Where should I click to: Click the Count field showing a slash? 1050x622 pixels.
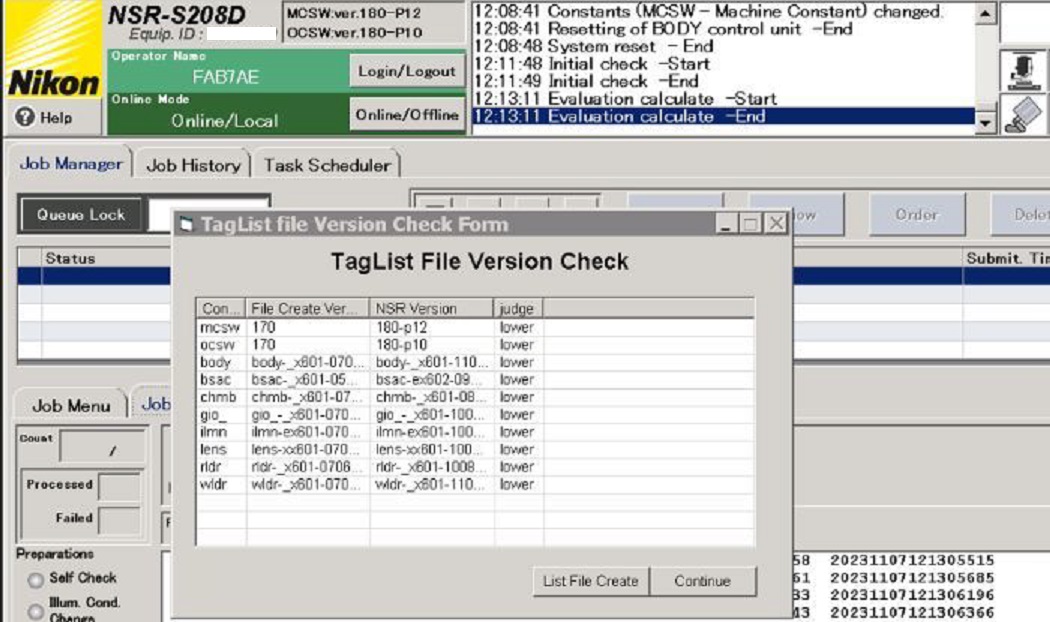point(102,447)
